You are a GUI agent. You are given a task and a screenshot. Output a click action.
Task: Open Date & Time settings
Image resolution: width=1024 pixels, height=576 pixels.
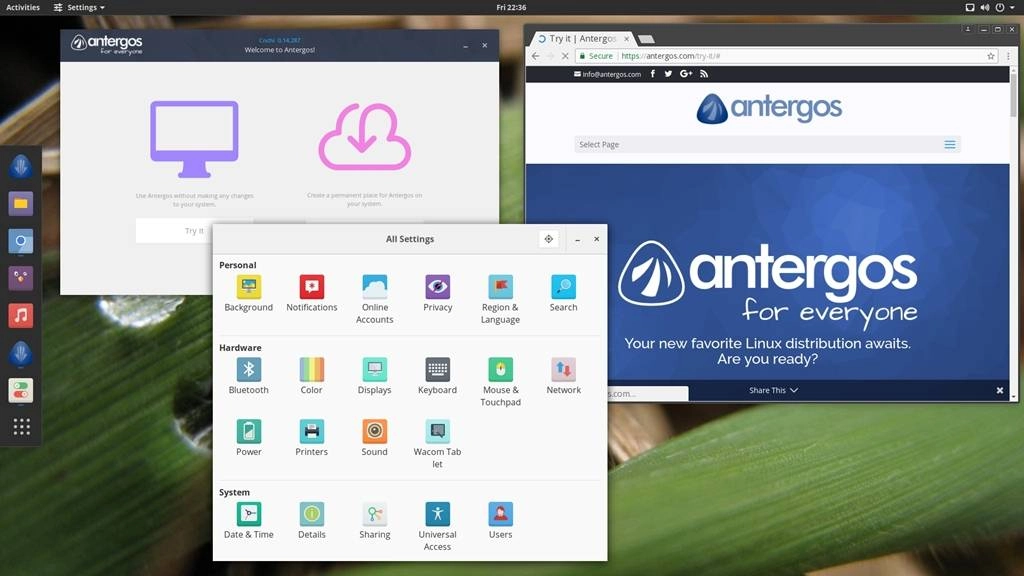coord(248,520)
